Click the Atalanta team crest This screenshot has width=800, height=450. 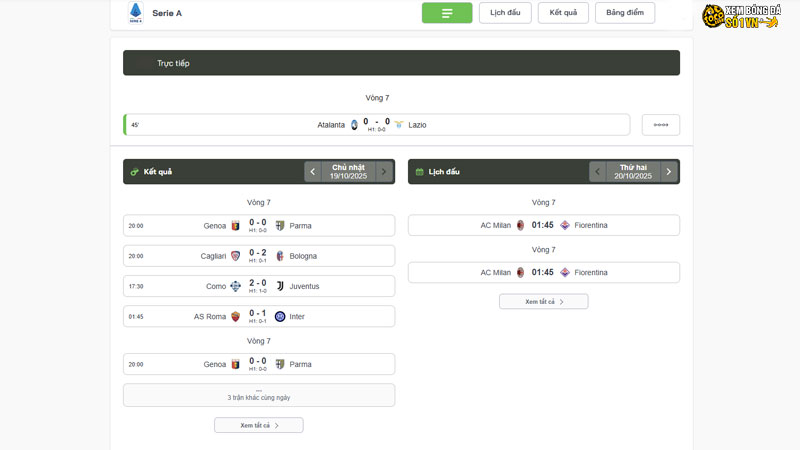[x=354, y=125]
